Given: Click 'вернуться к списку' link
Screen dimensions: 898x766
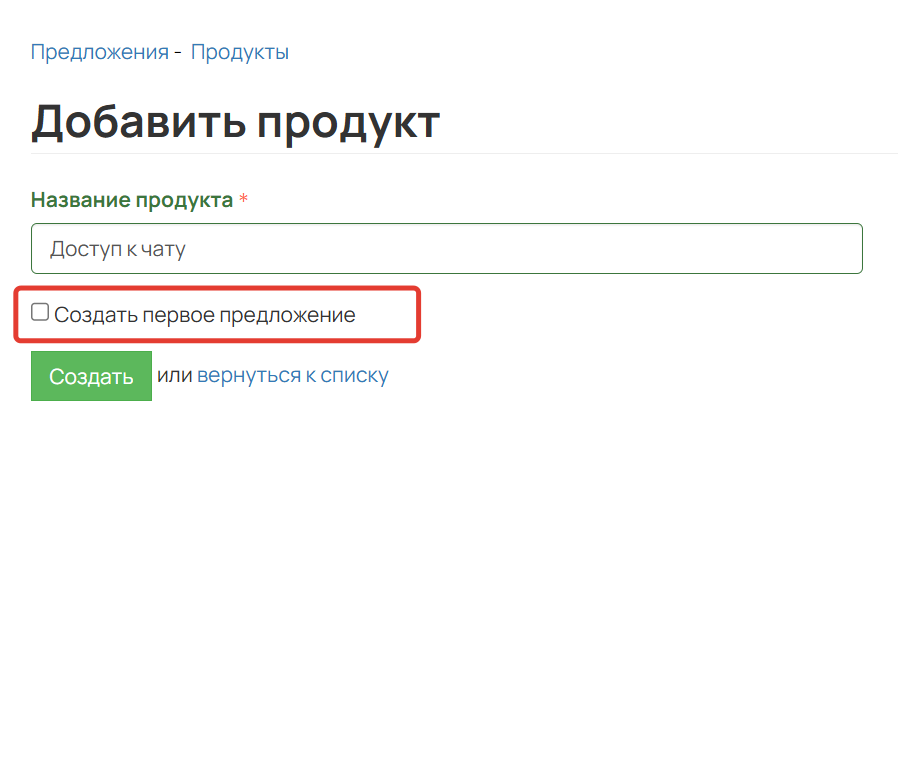Looking at the screenshot, I should [x=294, y=375].
